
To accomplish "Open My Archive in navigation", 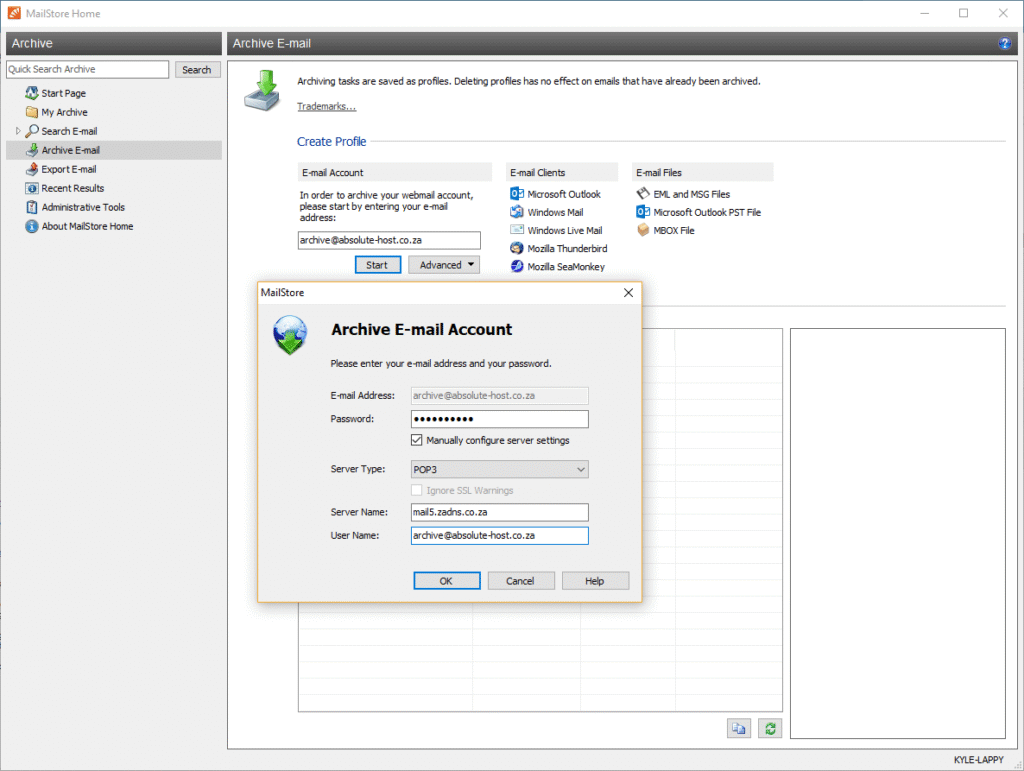I will coord(64,112).
